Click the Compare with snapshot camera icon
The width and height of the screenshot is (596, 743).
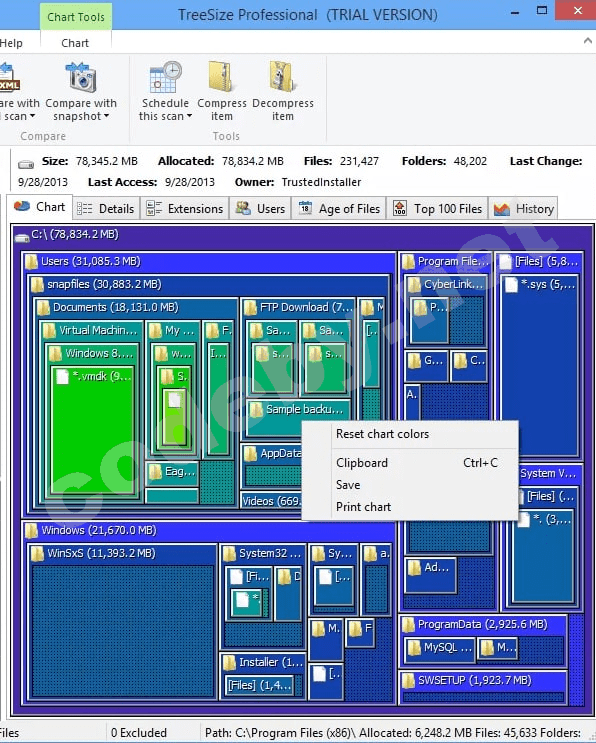click(81, 77)
